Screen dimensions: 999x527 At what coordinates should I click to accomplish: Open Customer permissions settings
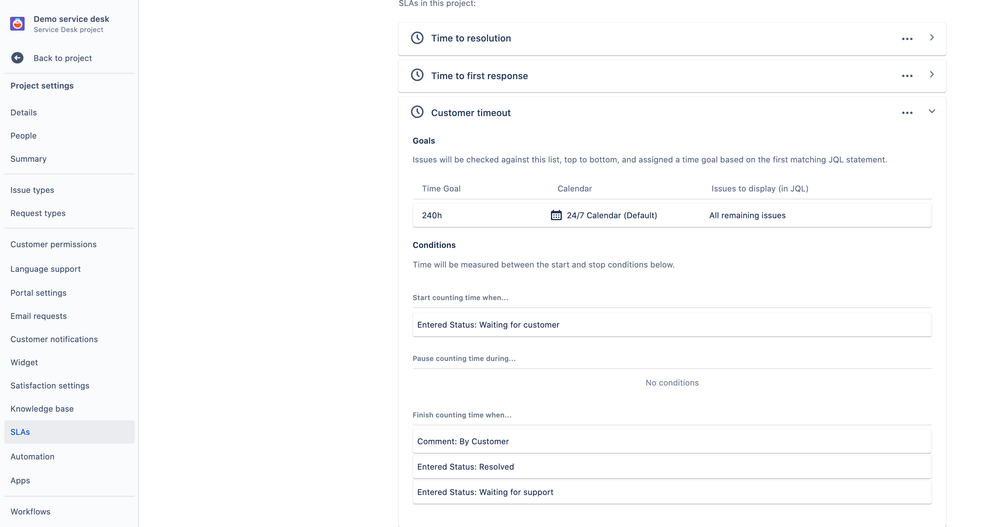(53, 244)
